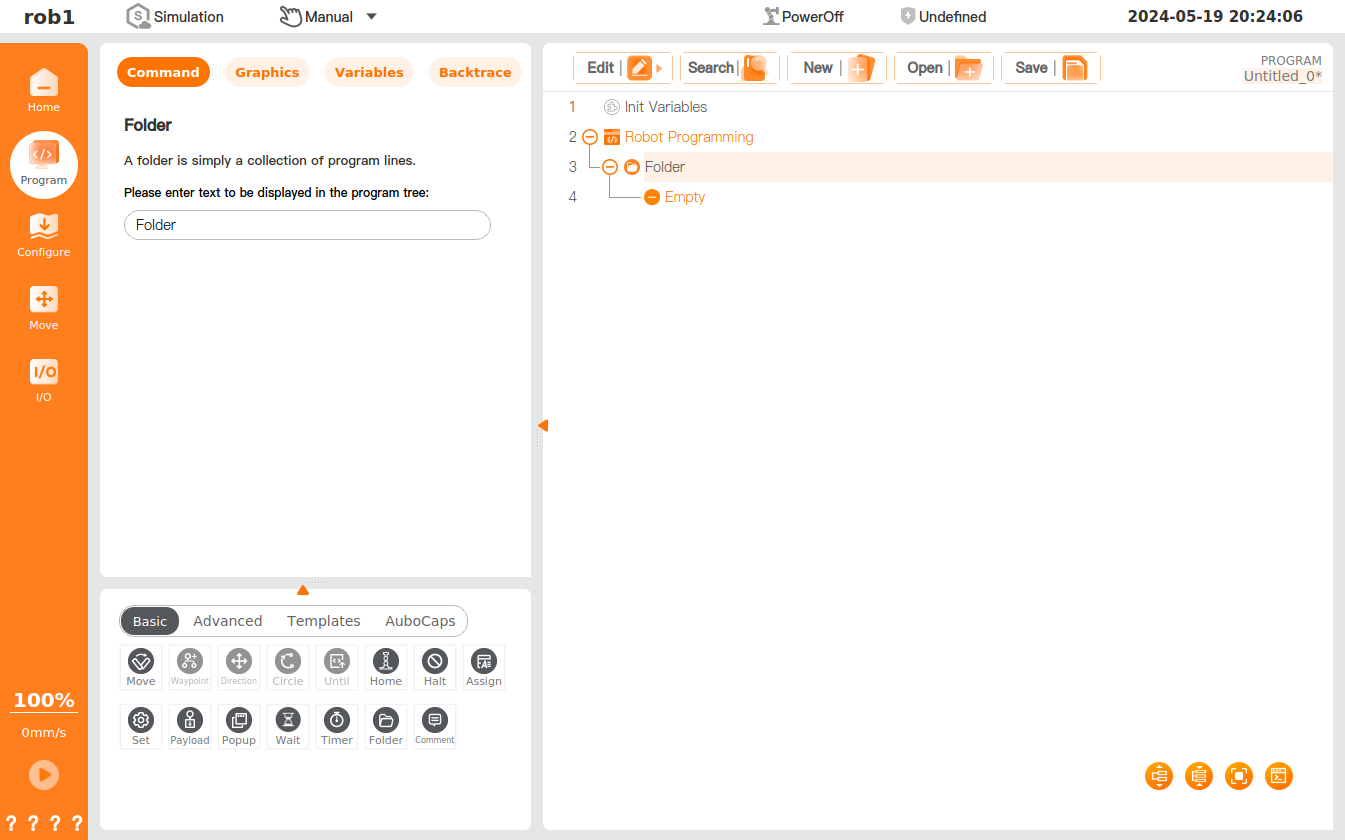Add a Popup command
This screenshot has height=840, width=1345.
[239, 726]
